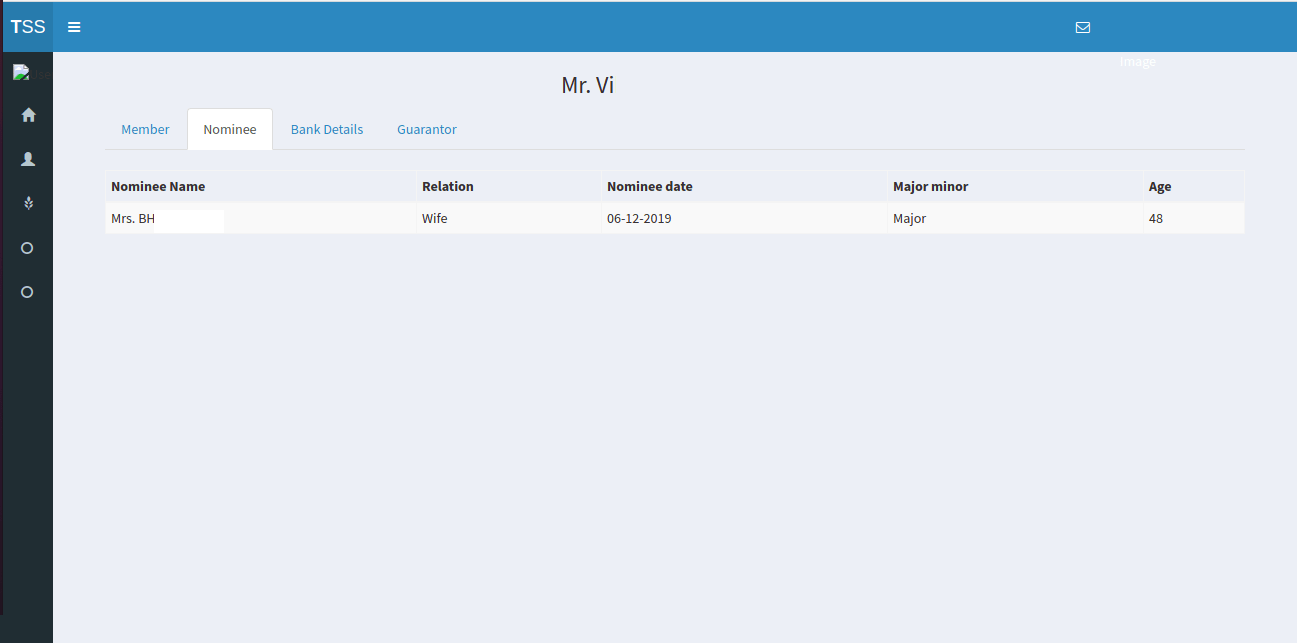Click the broken user image in sidebar

(x=22, y=72)
